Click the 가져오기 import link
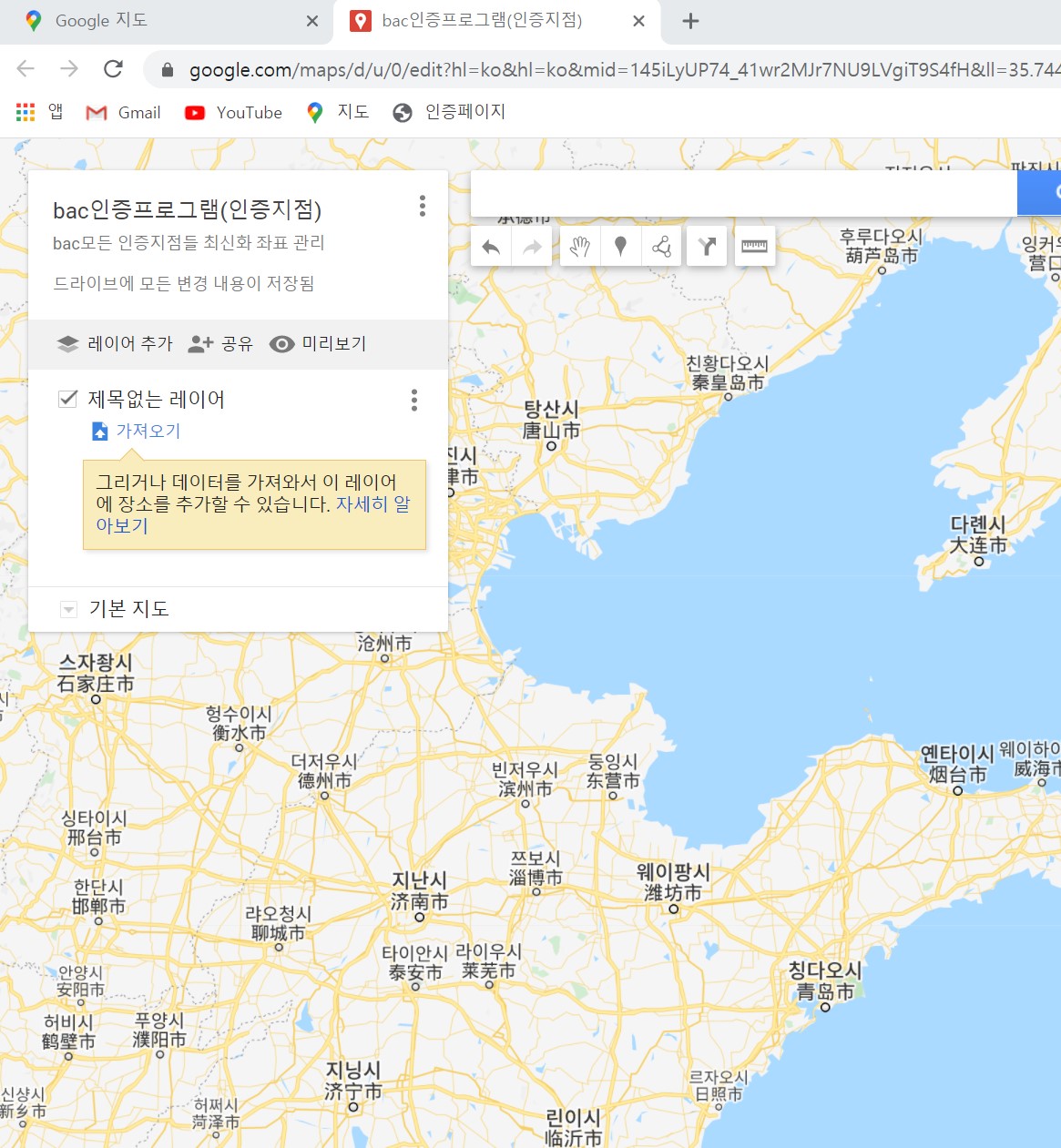The width and height of the screenshot is (1061, 1148). coord(148,431)
